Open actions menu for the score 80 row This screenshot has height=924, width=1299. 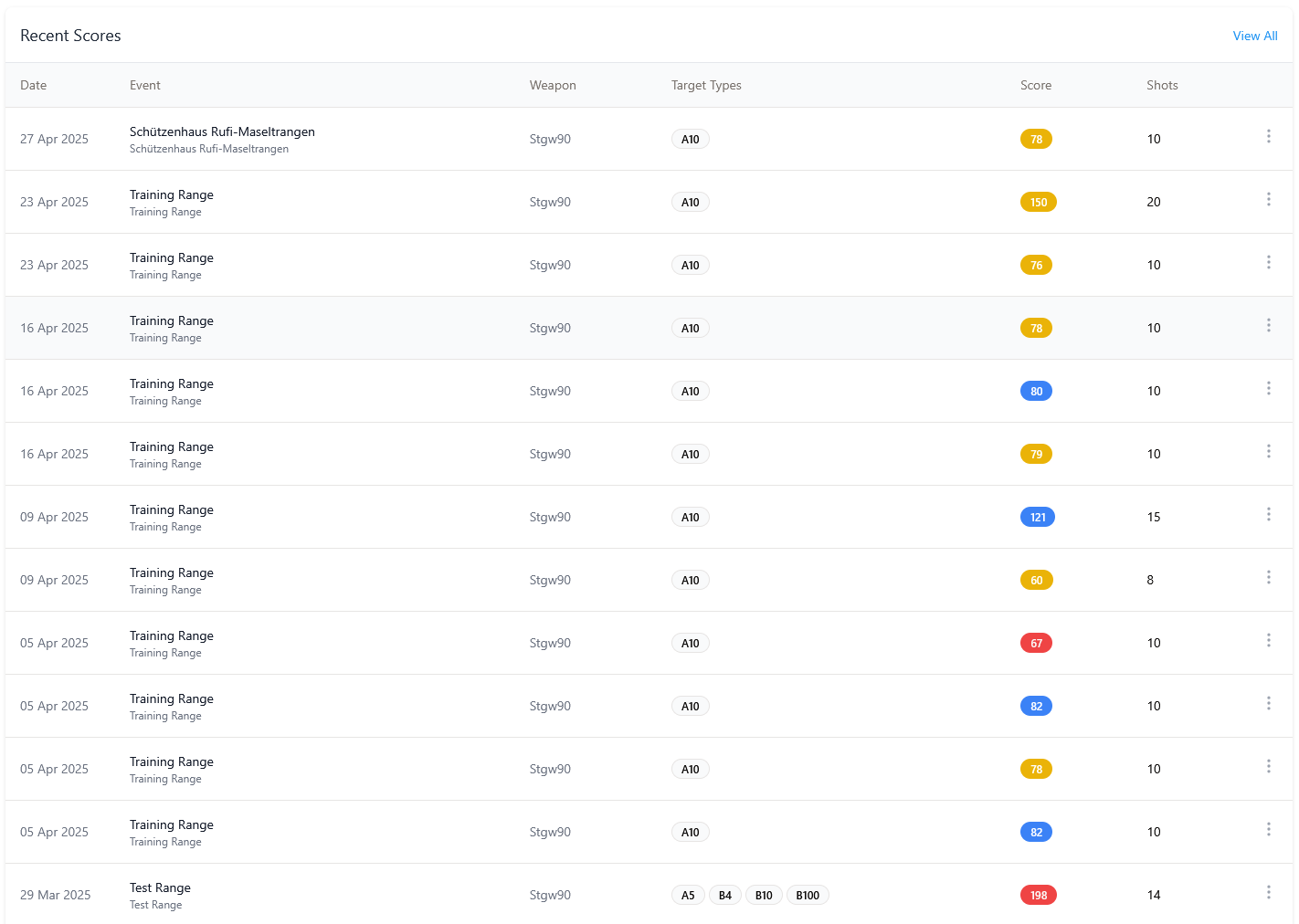(x=1268, y=388)
